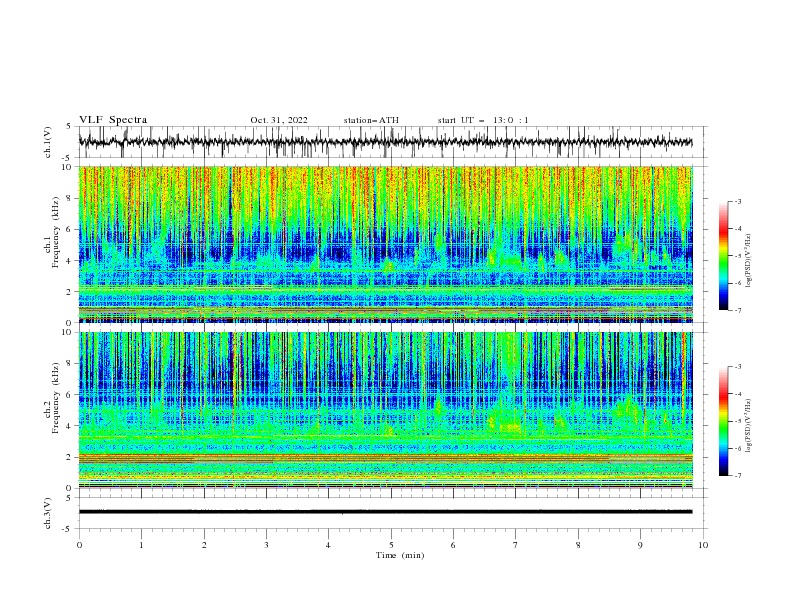Click the "8" kHz tick on ch.1 frequency axis
The height and width of the screenshot is (612, 792).
70,198
